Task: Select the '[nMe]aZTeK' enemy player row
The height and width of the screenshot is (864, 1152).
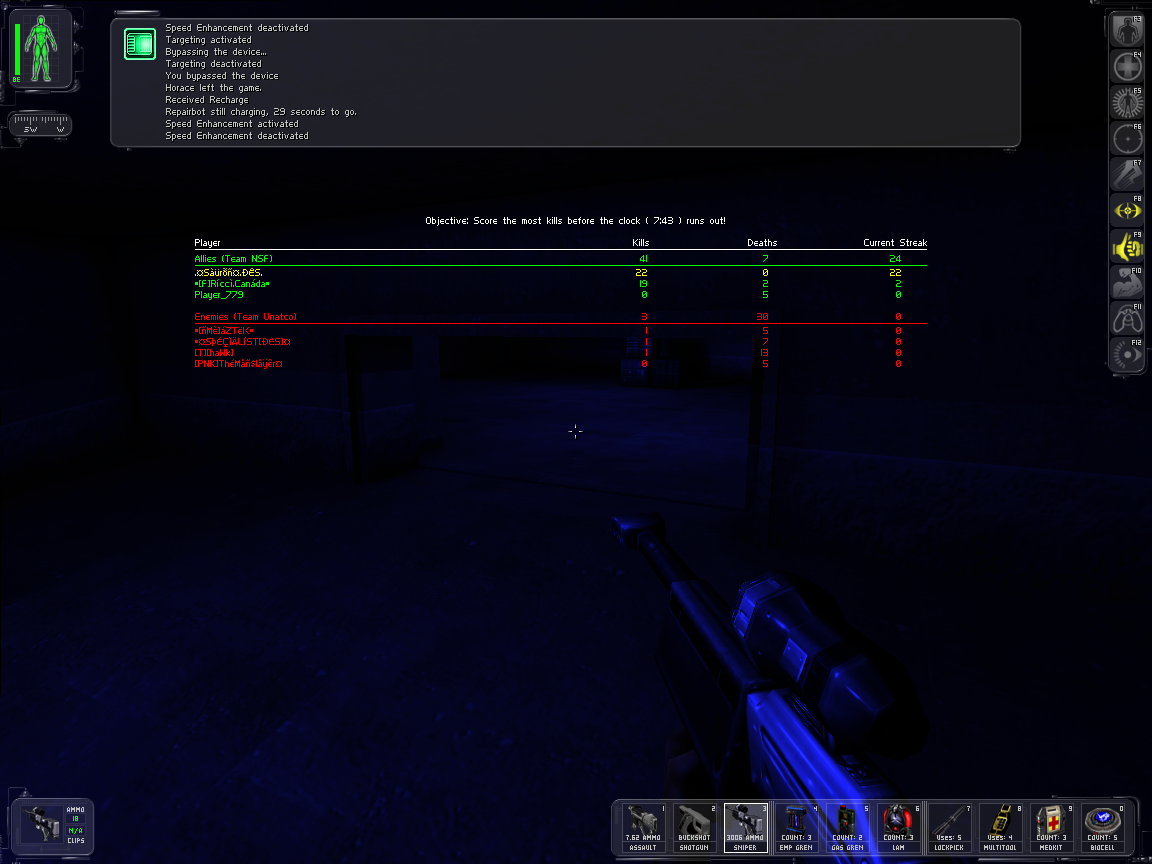Action: coord(561,331)
